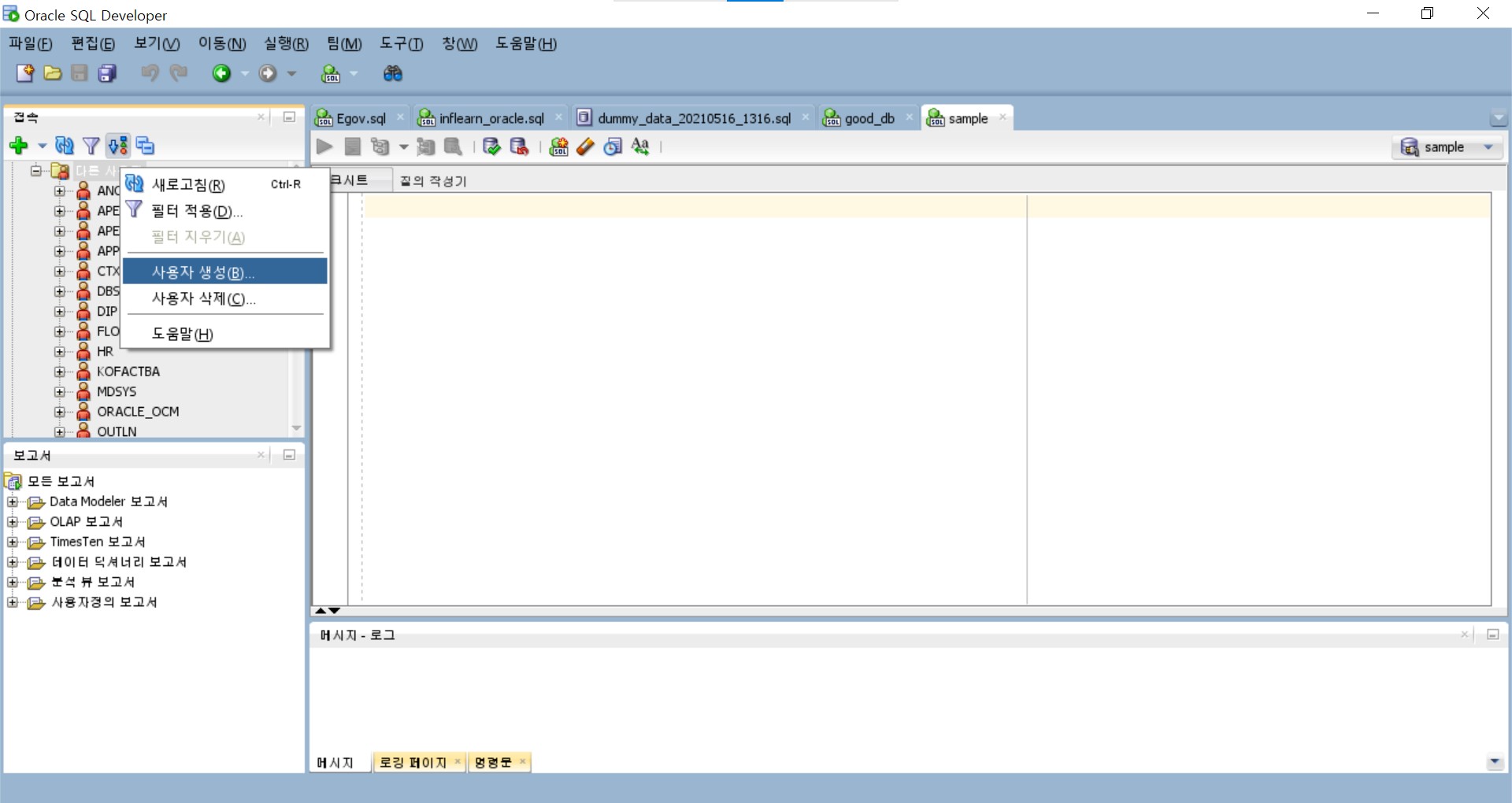This screenshot has height=803, width=1512.
Task: Minimize the 메시지 - 로그 panel
Action: pyautogui.click(x=1492, y=635)
